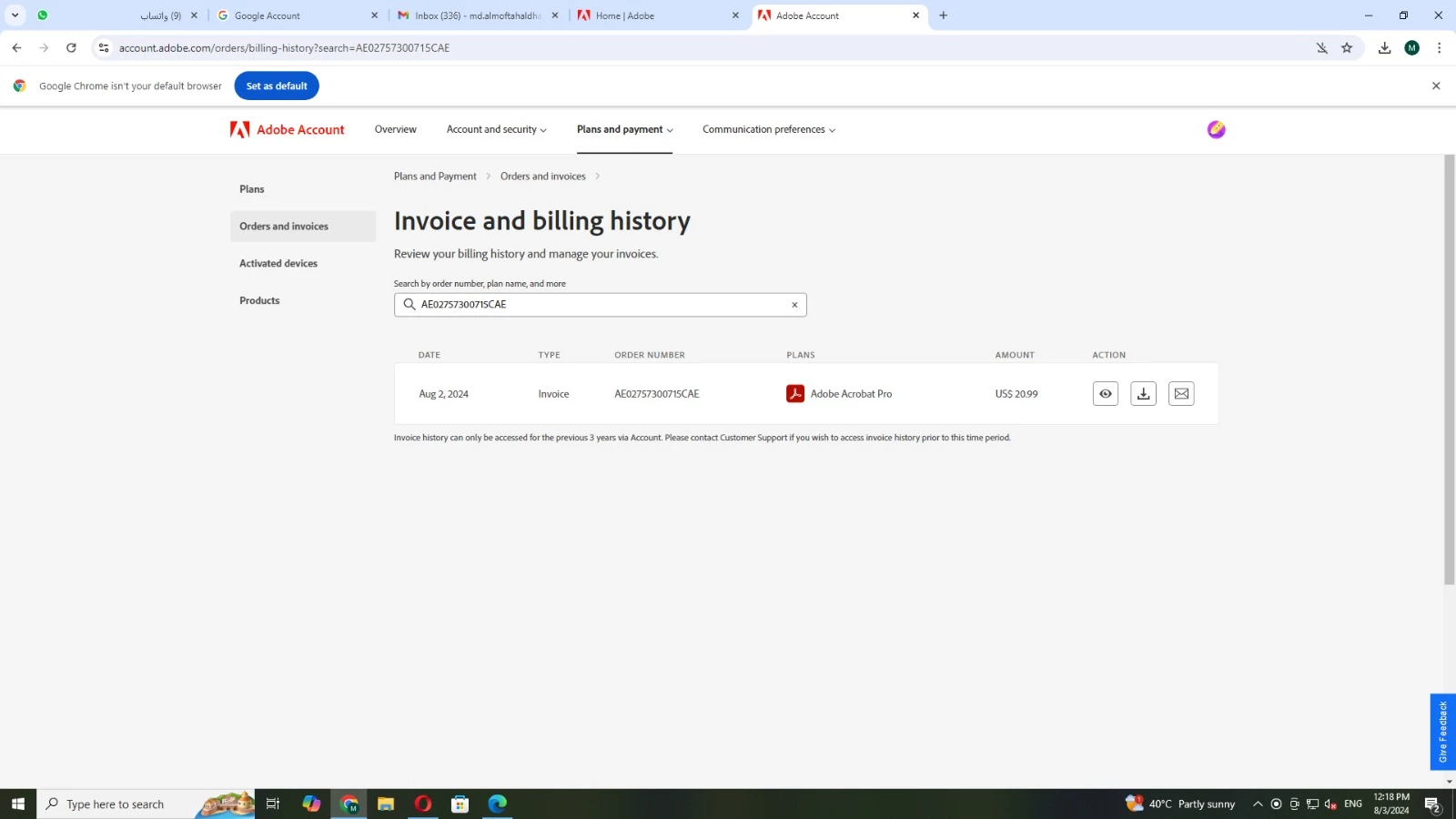This screenshot has height=819, width=1456.
Task: Open Chrome downloads icon
Action: pyautogui.click(x=1384, y=48)
